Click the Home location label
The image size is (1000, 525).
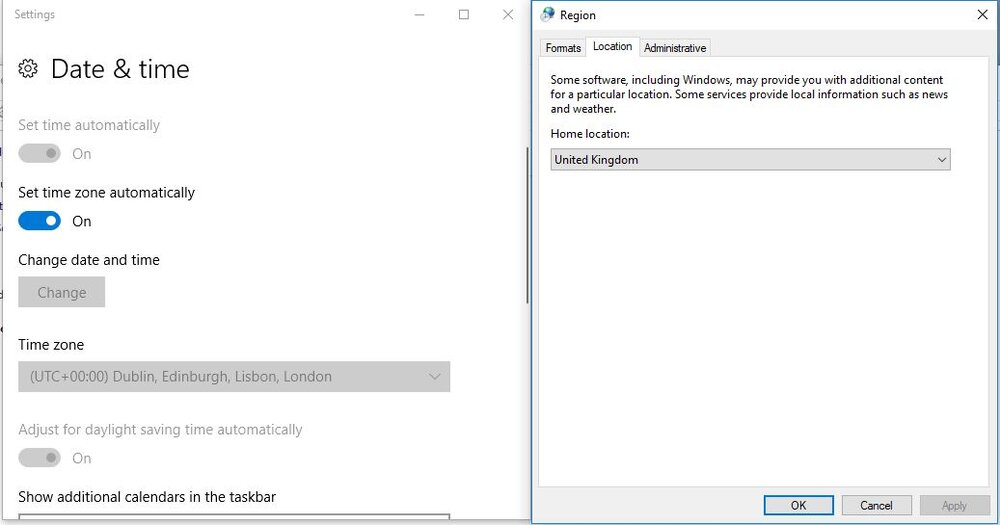pos(590,134)
